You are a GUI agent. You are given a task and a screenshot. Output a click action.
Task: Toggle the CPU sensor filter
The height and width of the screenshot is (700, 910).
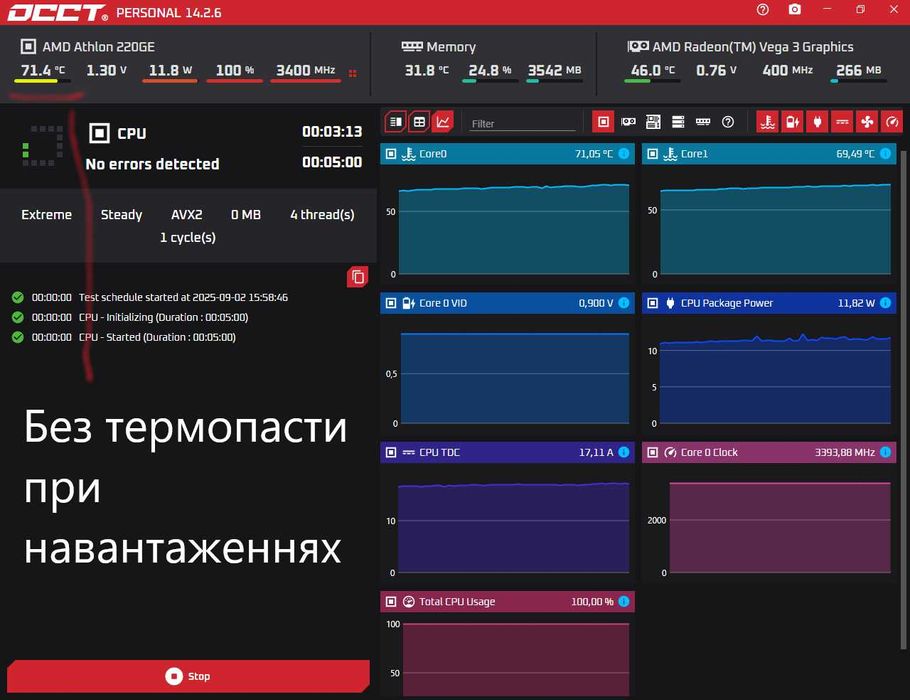603,122
